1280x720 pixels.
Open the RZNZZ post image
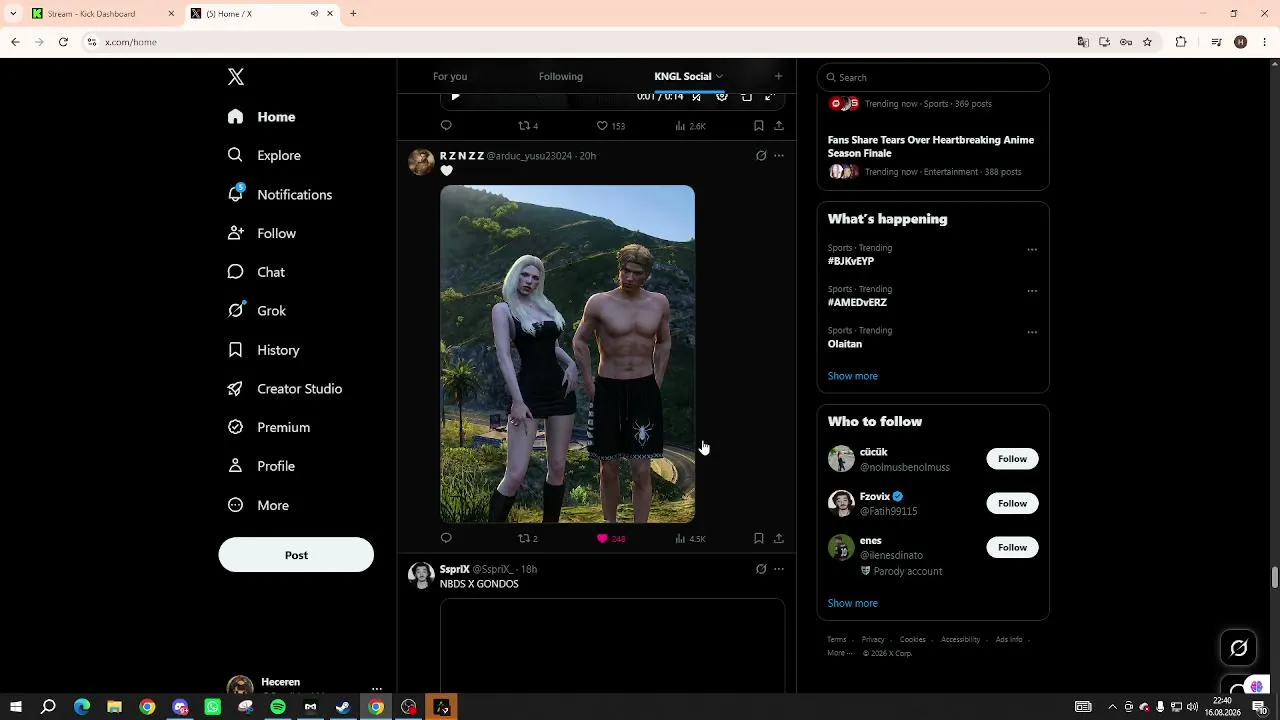(x=567, y=354)
